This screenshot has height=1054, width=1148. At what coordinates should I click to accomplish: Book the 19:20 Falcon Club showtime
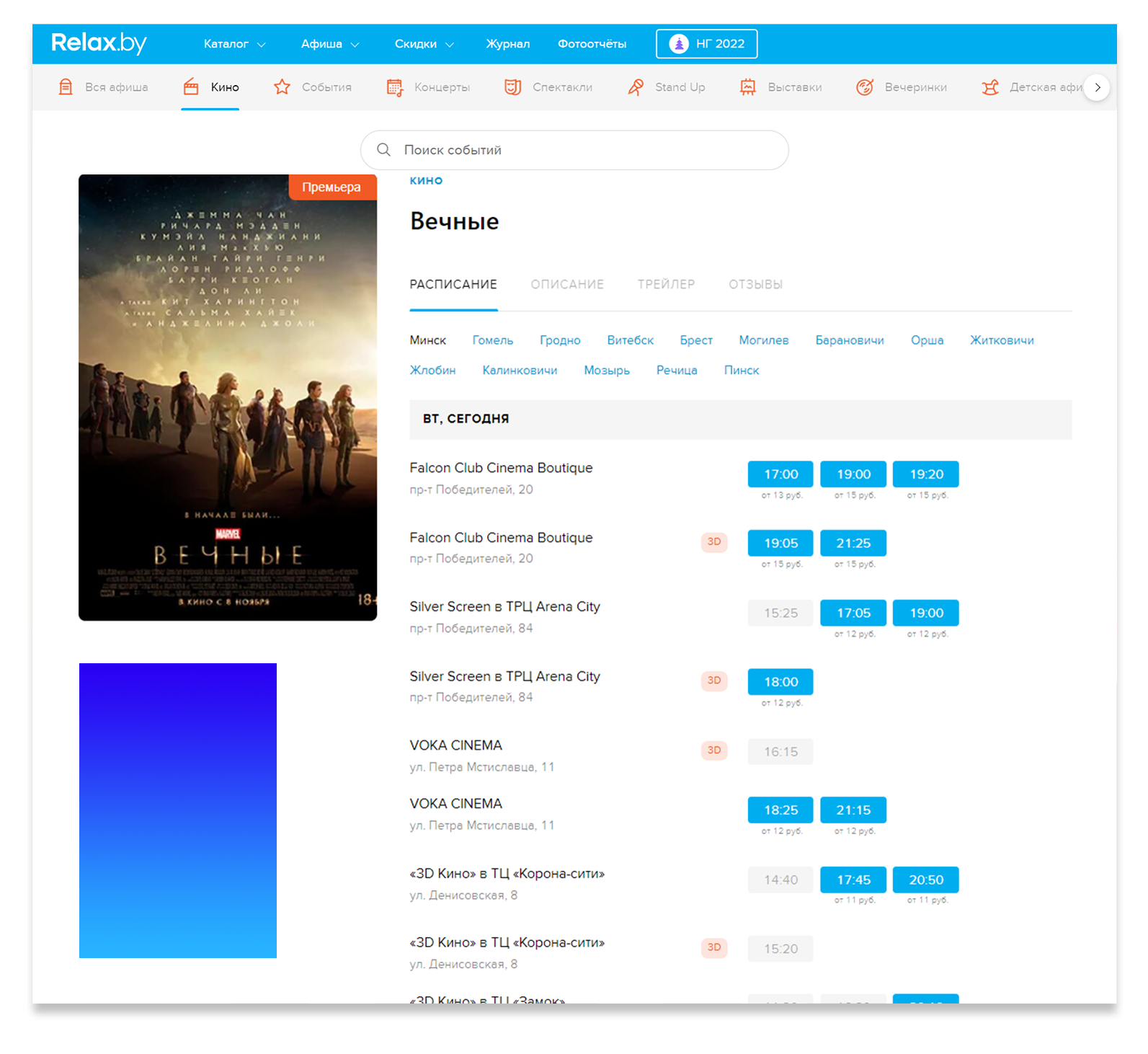click(x=926, y=474)
